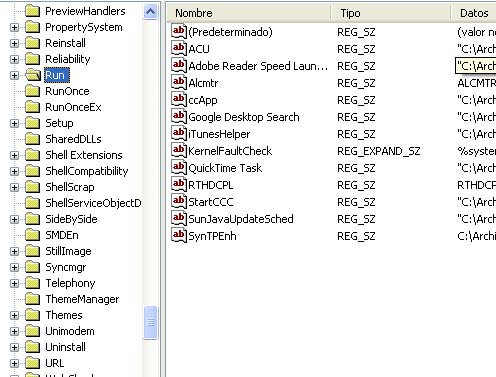
Task: Select the (Predeterminado) value name
Action: [x=230, y=32]
